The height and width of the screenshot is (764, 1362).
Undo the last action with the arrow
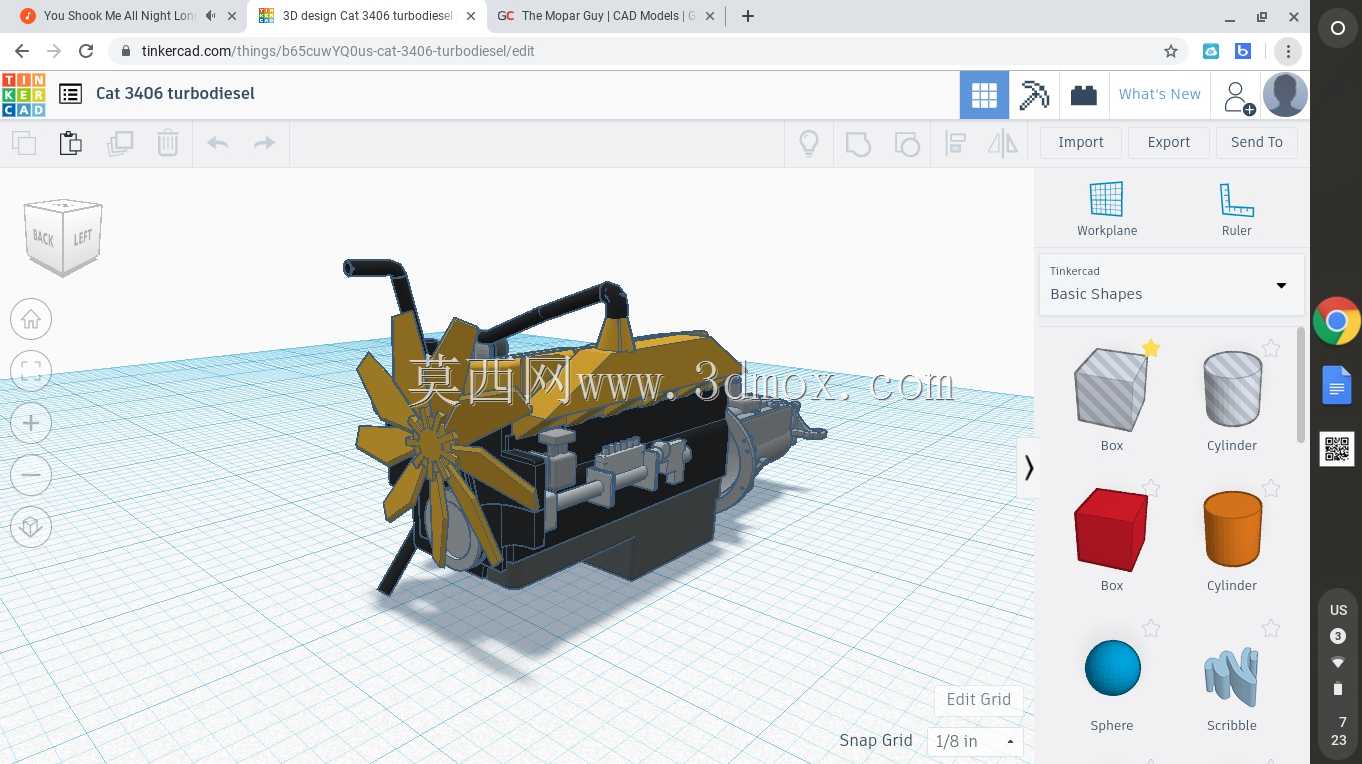[218, 143]
